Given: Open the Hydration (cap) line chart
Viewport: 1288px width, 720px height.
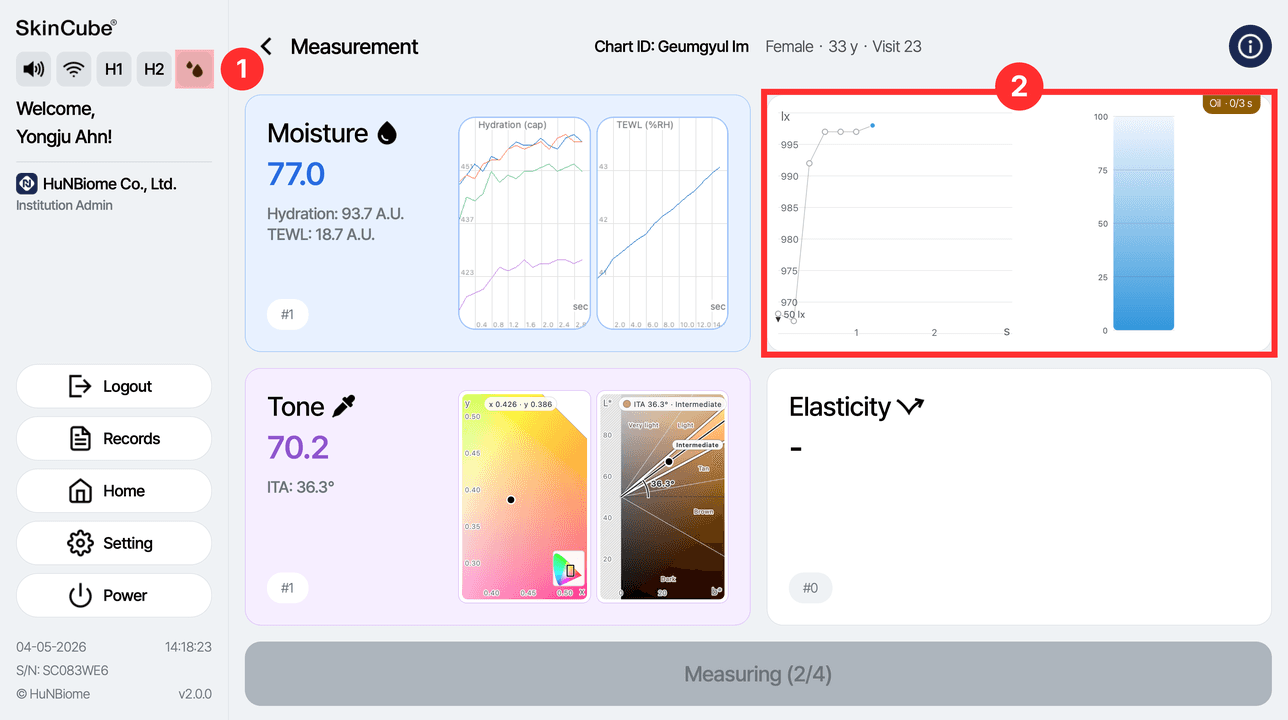Looking at the screenshot, I should pyautogui.click(x=524, y=223).
